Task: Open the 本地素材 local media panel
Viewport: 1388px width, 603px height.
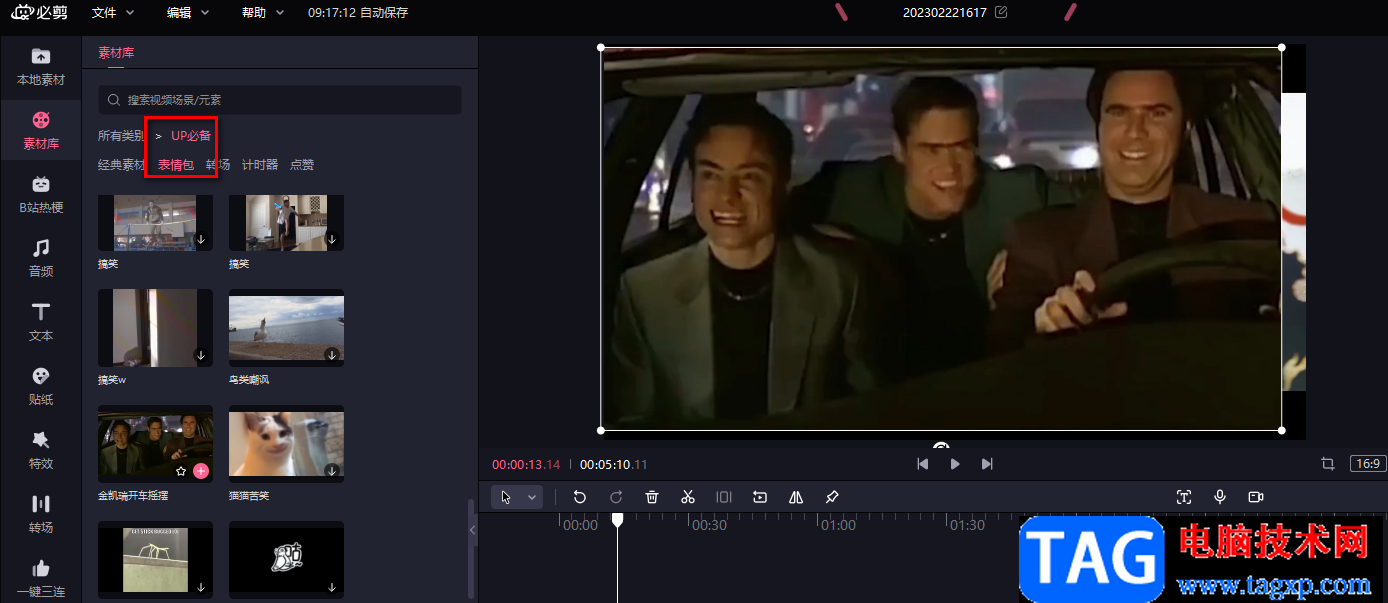Action: pyautogui.click(x=40, y=66)
